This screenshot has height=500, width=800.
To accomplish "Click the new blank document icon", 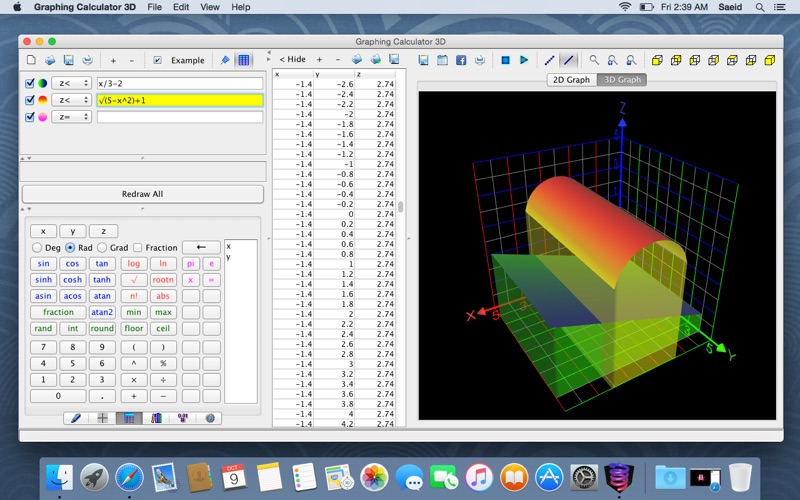I will point(33,60).
